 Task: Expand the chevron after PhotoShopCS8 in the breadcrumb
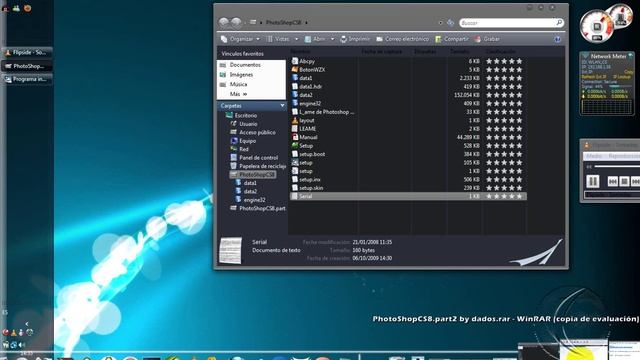(306, 23)
